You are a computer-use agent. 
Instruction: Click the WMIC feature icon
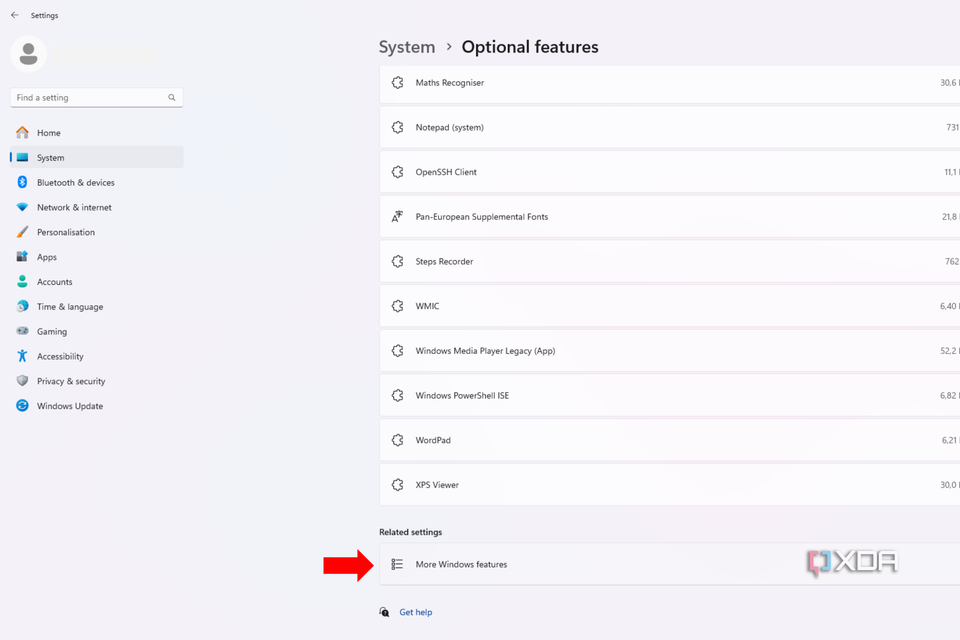(397, 306)
